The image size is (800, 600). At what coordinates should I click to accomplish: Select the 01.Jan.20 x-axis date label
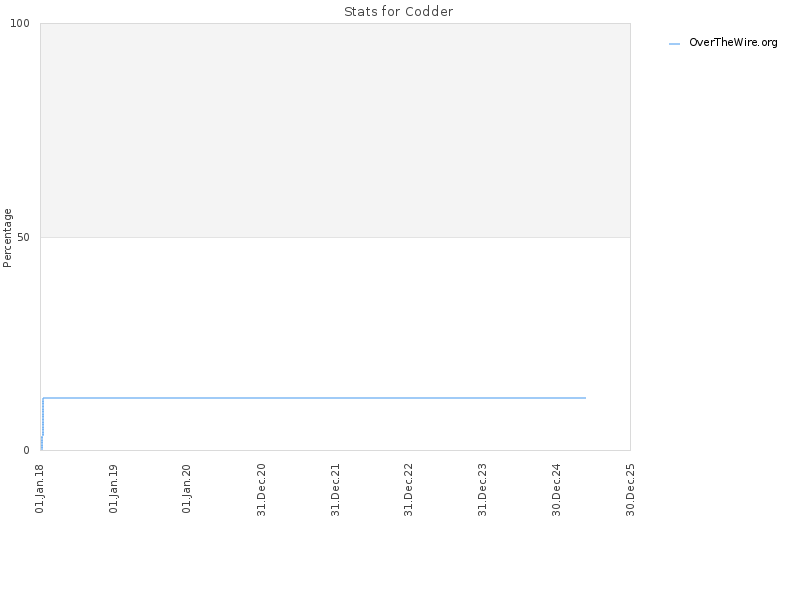click(187, 489)
